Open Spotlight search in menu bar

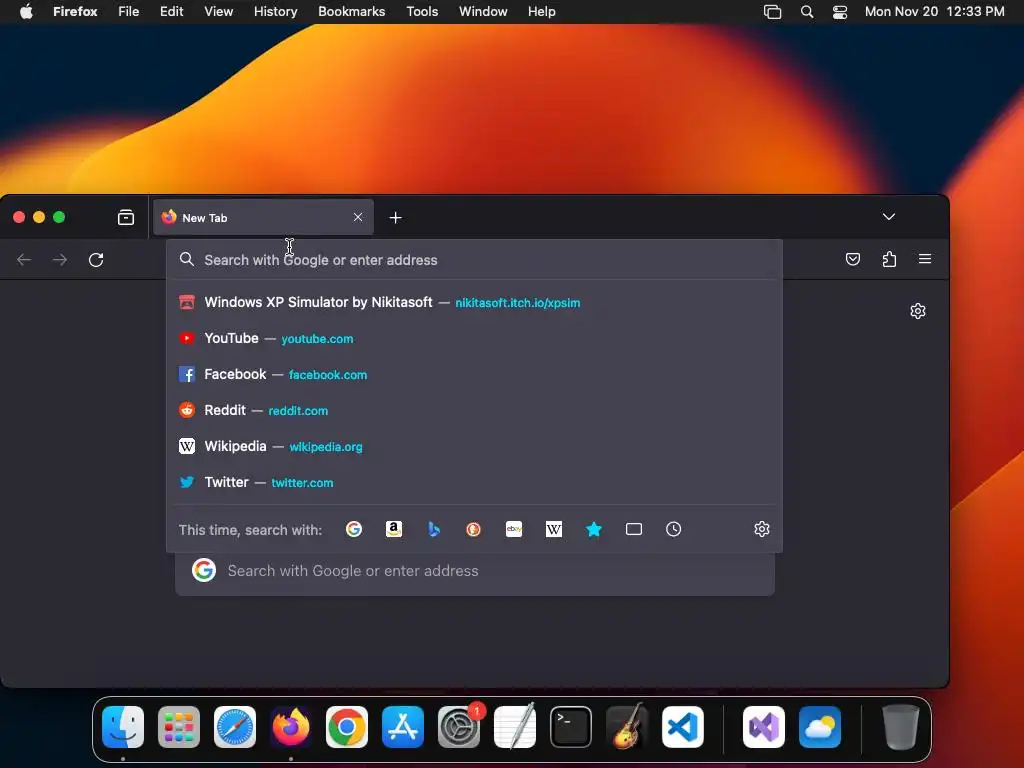point(807,12)
